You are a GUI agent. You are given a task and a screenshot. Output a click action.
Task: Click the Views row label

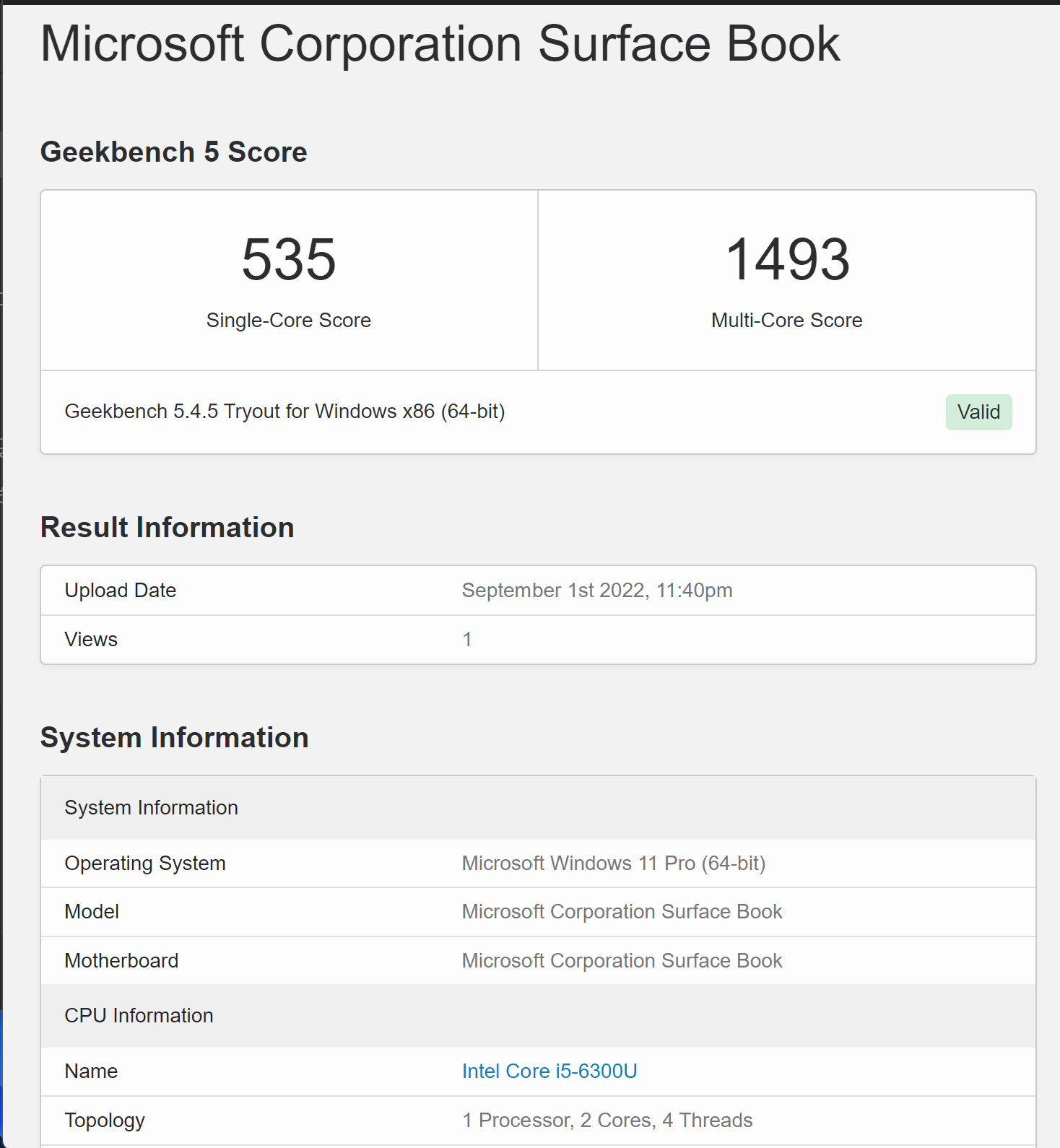point(91,639)
